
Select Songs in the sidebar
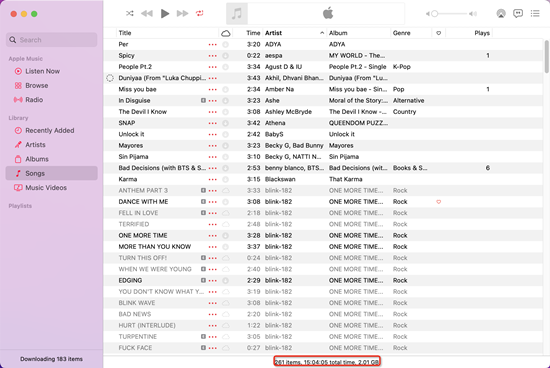52,173
